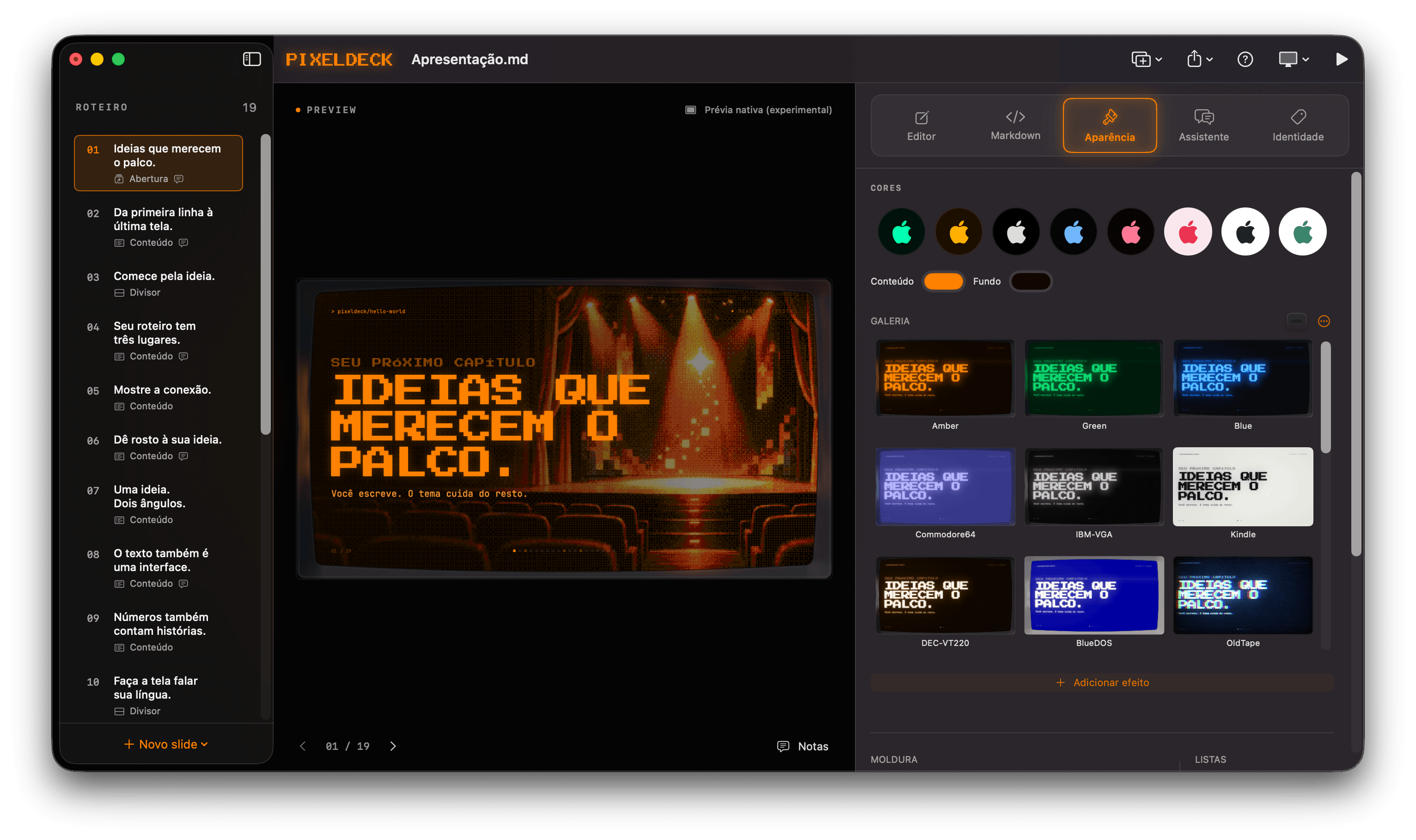The image size is (1416, 840).
Task: Select slide 09 Números também contam histórias
Action: click(x=159, y=631)
